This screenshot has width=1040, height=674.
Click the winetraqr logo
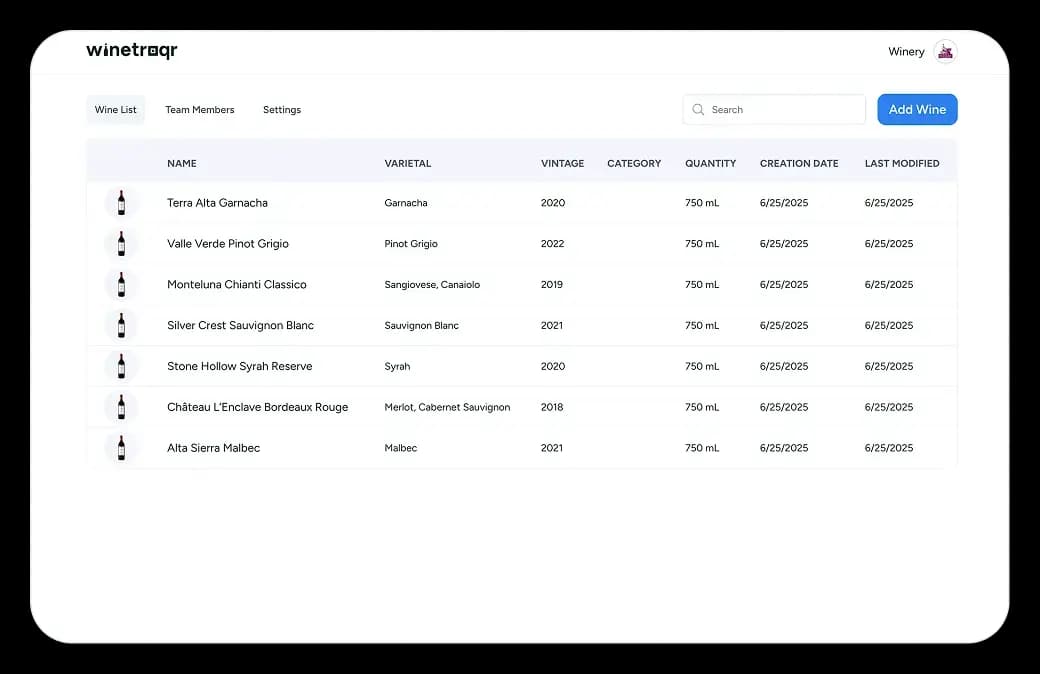coord(132,50)
